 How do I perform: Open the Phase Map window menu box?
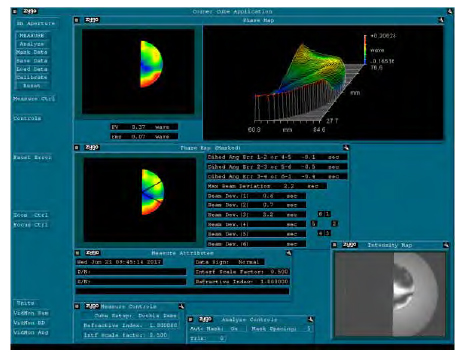77,20
